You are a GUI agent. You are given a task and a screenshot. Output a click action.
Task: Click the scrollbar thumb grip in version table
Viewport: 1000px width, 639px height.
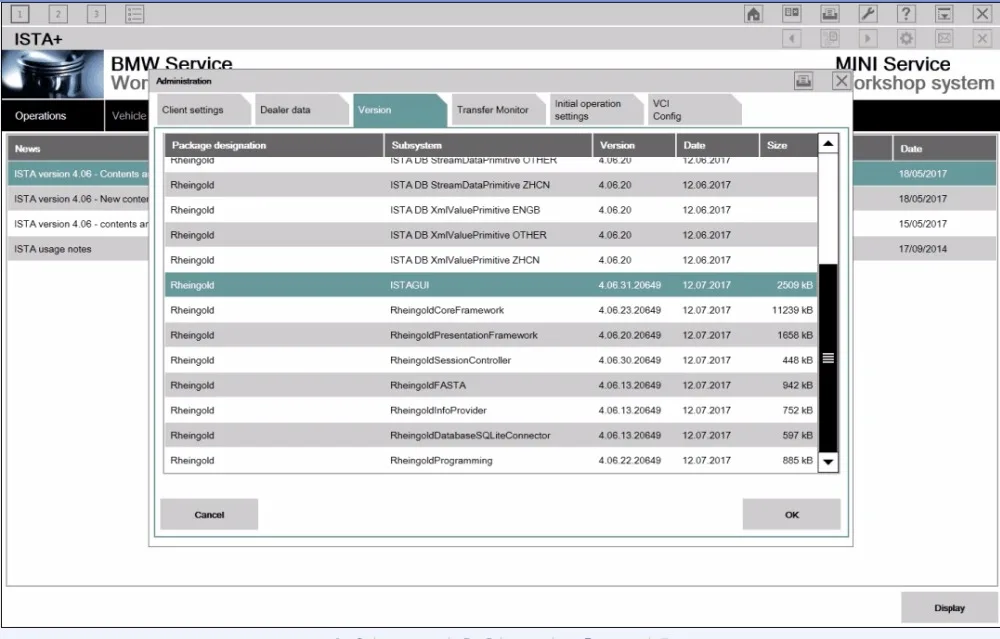[828, 358]
